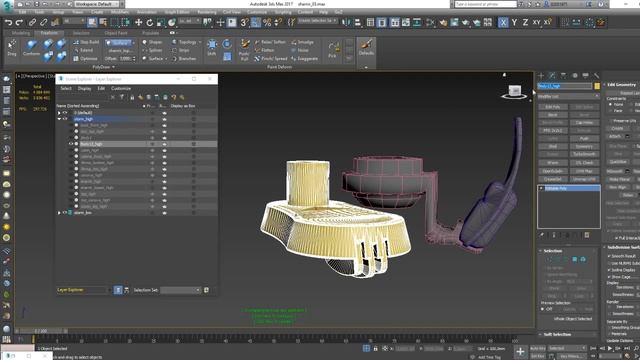
Task: Select the Shift tool in Paint Deform
Action: 212,47
